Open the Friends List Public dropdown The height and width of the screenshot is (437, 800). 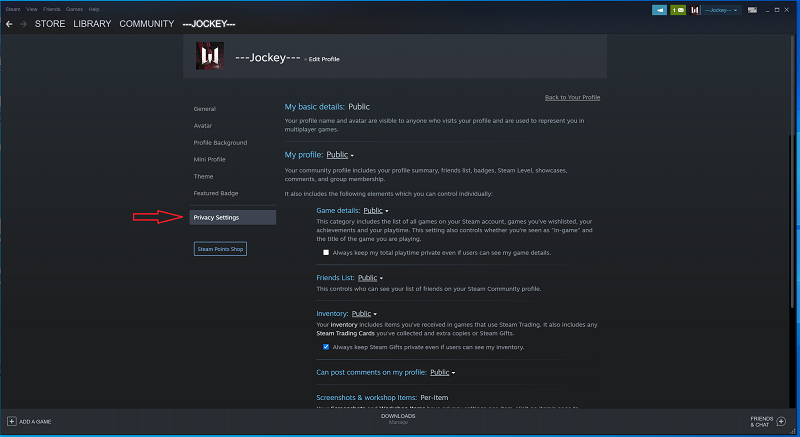tap(370, 278)
